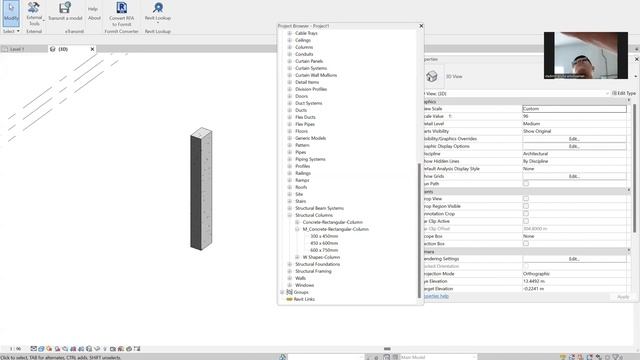Click the design options icon in status bar
The height and width of the screenshot is (360, 640).
click(387, 357)
